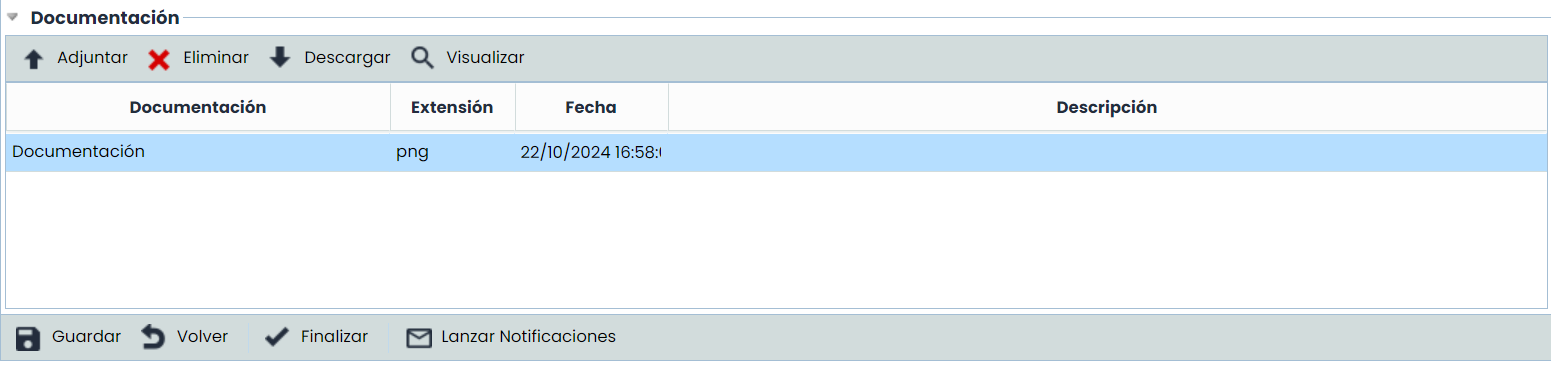Screen dimensions: 1551x365
Task: Click the Volver back arrow icon
Action: coord(153,337)
